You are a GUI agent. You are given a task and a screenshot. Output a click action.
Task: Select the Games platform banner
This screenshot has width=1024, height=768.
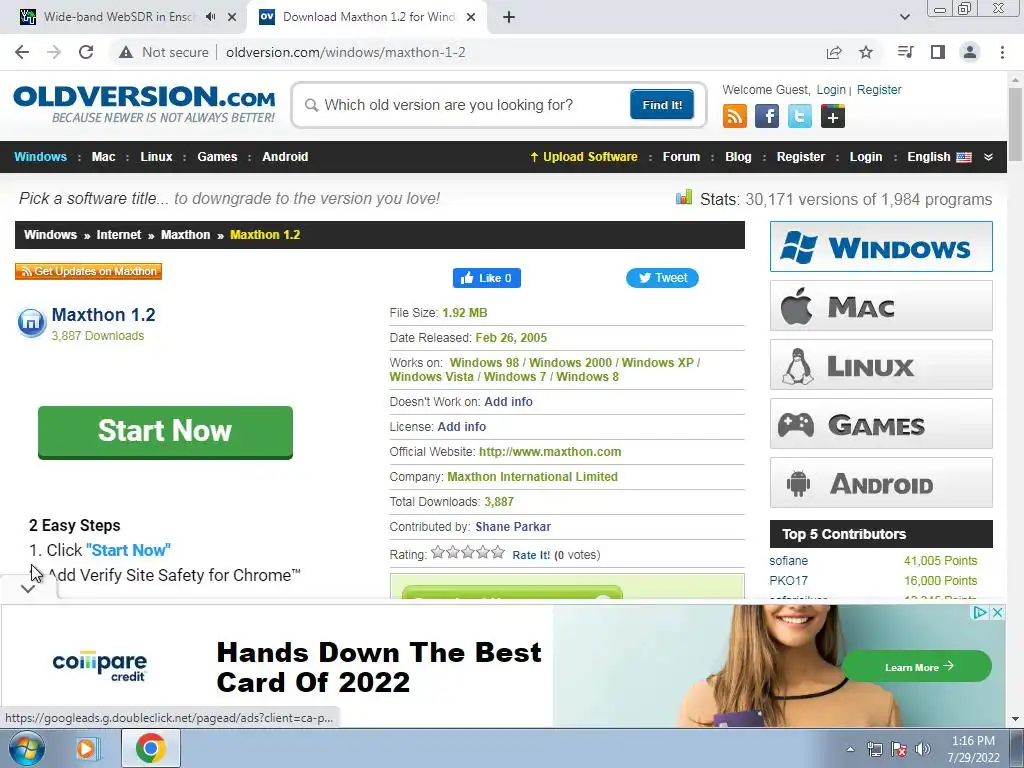[881, 424]
